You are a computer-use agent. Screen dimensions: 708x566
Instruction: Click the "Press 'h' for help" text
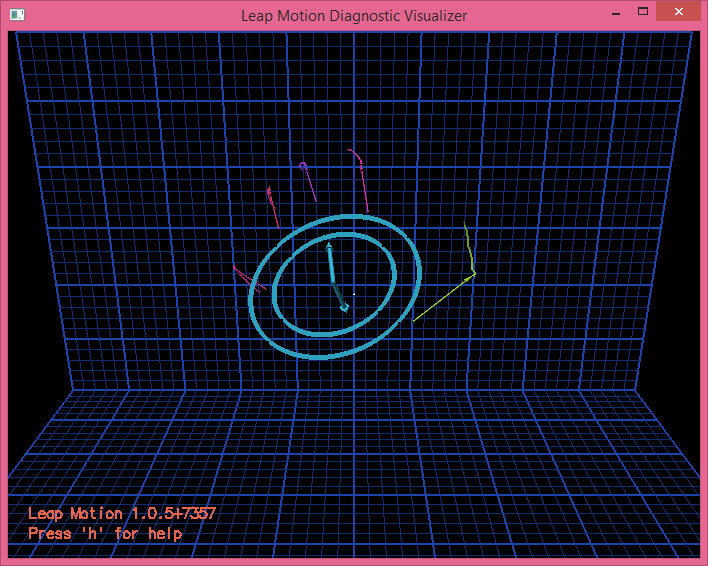105,534
